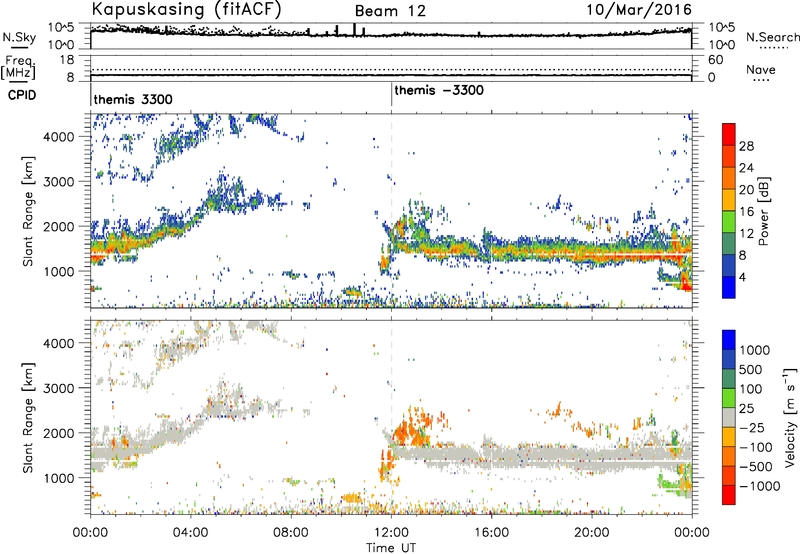Screen dimensions: 800x554
Task: Click the '08:00' time axis label
Action: tap(291, 532)
